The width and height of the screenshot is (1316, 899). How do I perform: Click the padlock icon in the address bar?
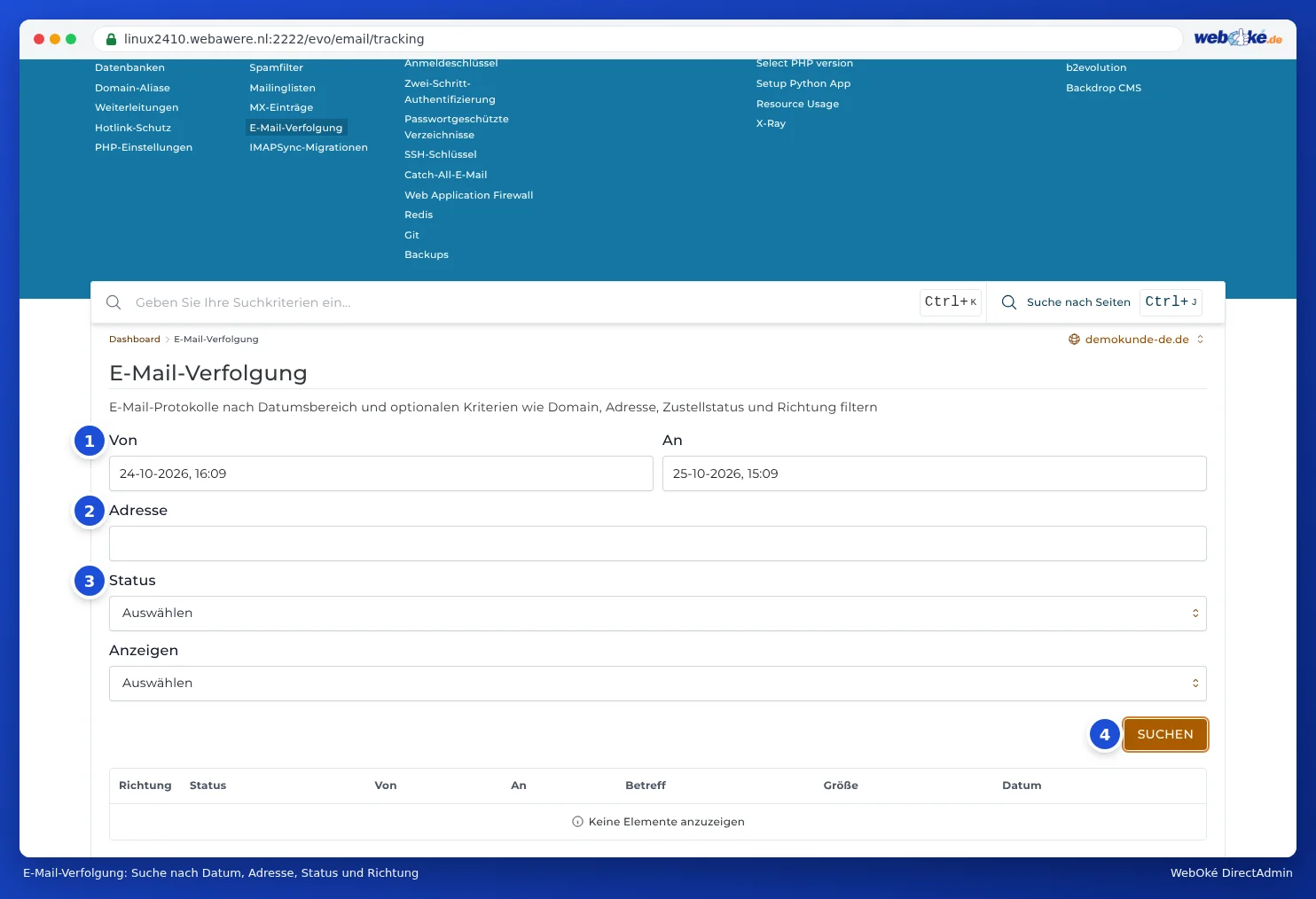111,39
